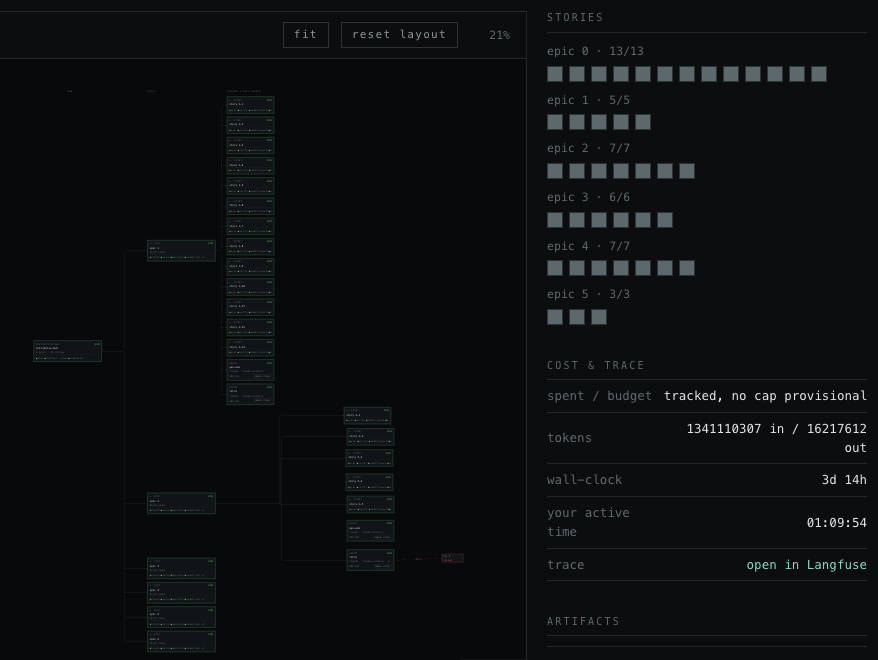The height and width of the screenshot is (660, 878).
Task: Select the node linked to the red node
Action: (370, 560)
